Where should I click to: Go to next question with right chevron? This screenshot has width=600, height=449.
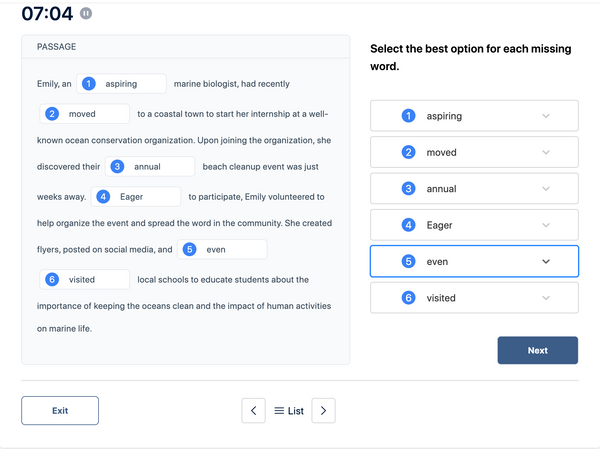click(323, 411)
